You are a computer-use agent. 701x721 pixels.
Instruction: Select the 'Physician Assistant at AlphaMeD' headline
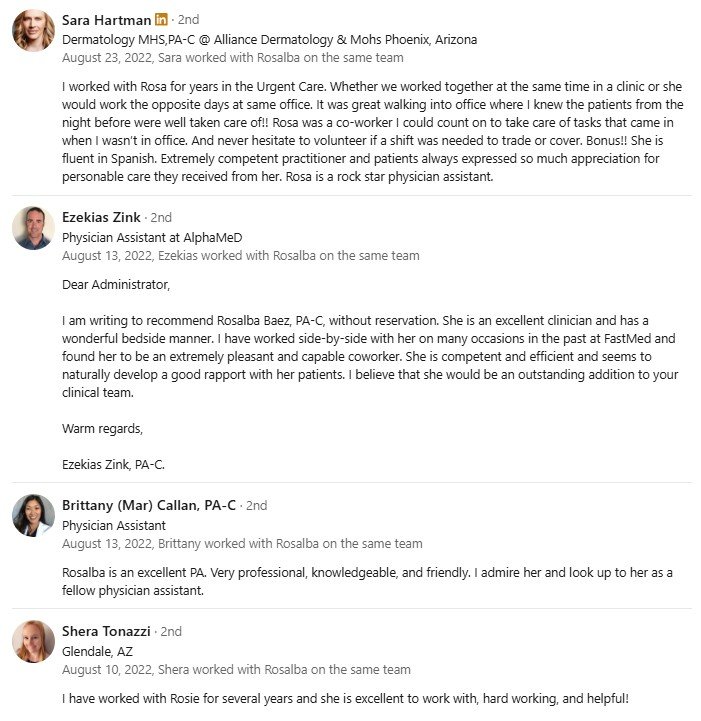pyautogui.click(x=152, y=237)
